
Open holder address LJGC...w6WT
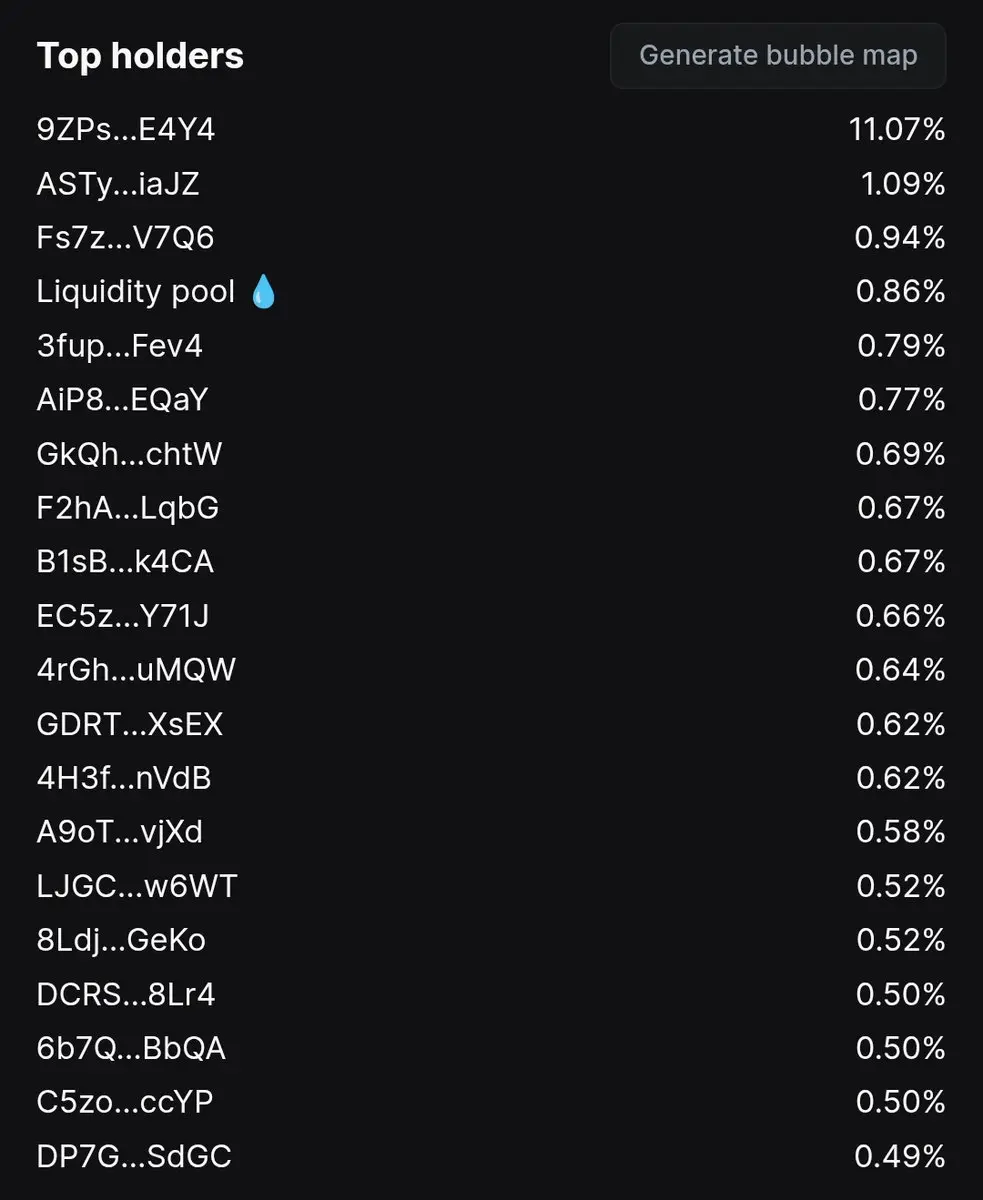[x=138, y=886]
